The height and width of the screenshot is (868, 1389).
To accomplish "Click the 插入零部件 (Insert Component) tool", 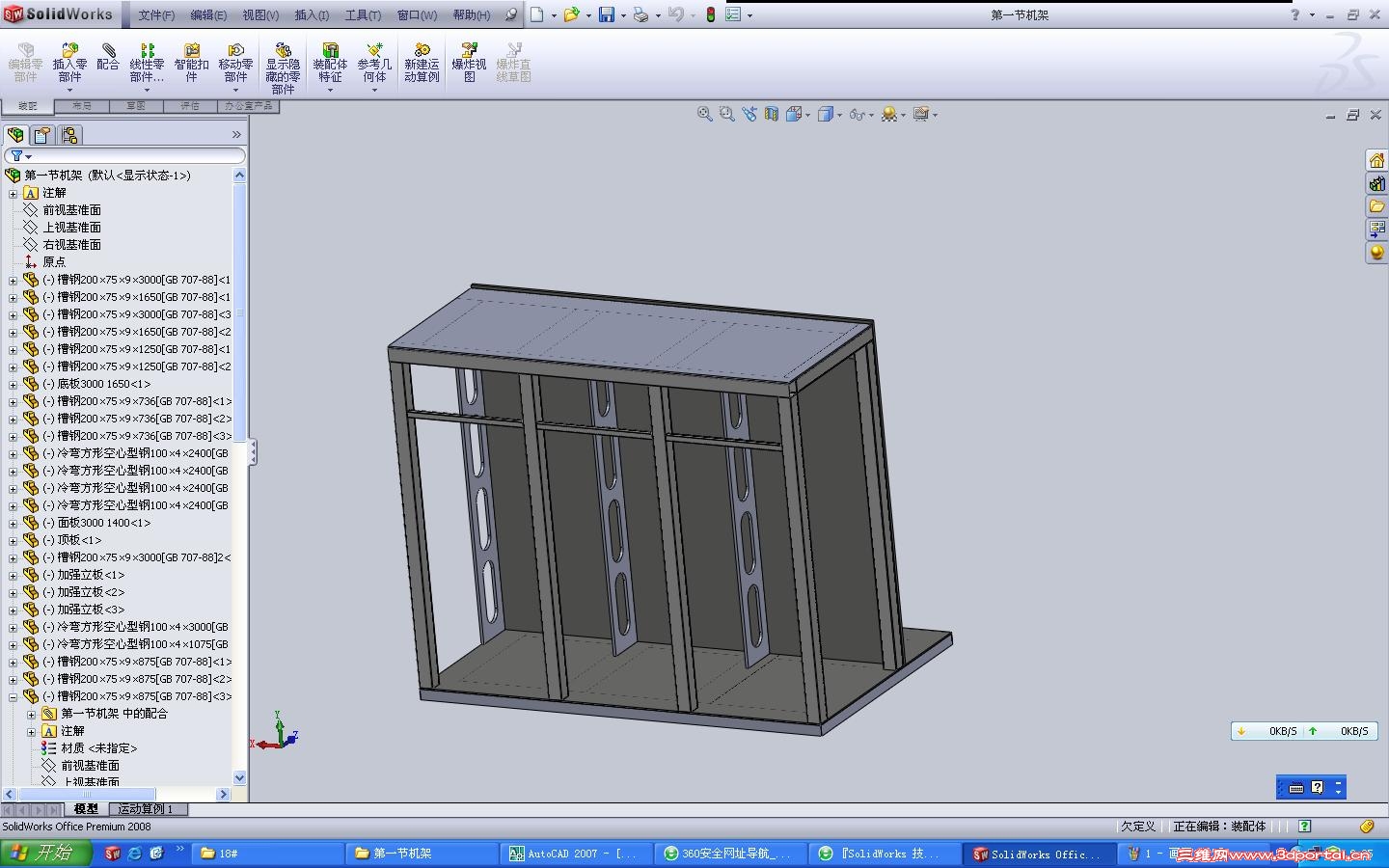I will pos(69,64).
